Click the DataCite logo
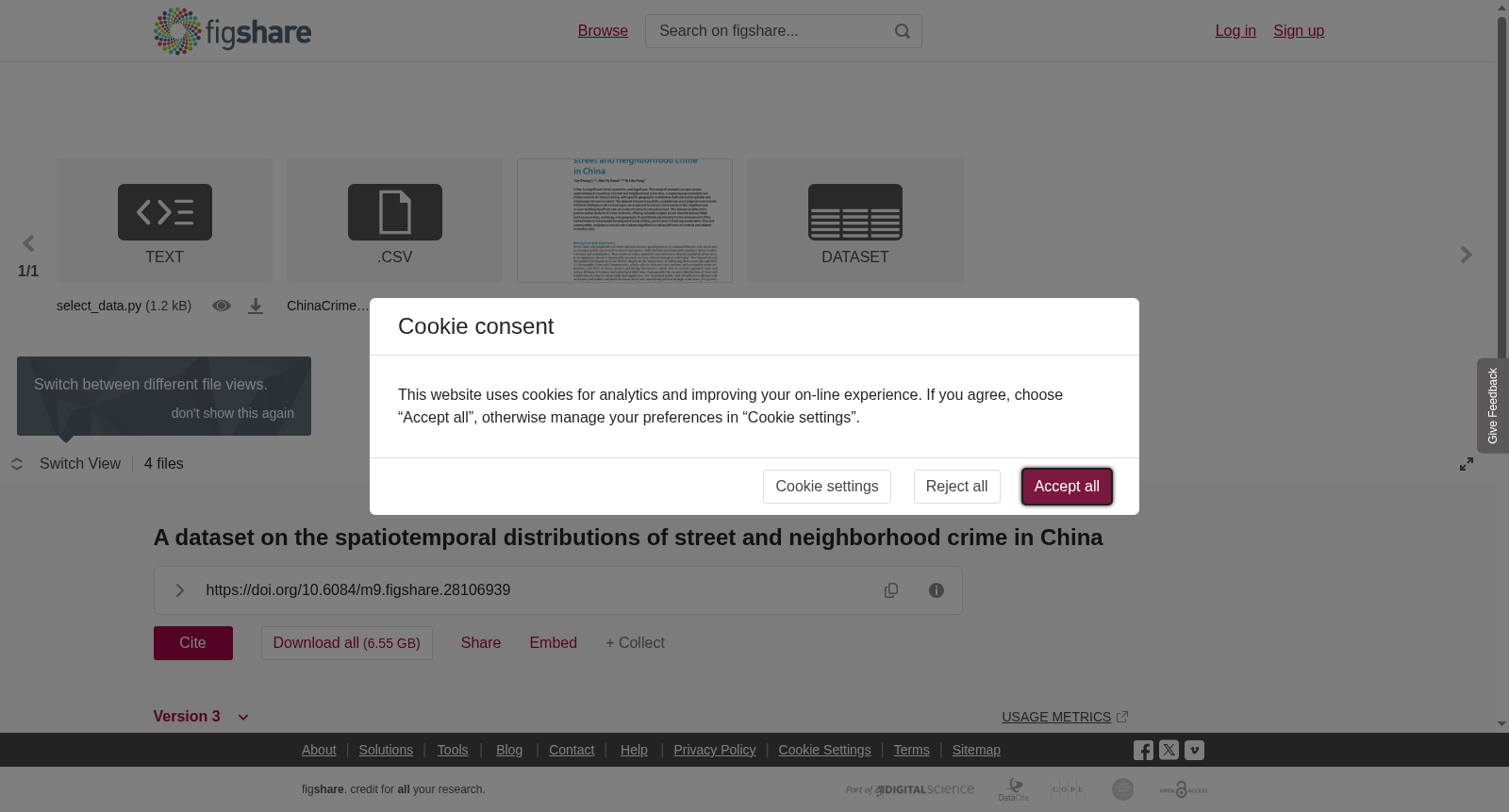 [1014, 789]
